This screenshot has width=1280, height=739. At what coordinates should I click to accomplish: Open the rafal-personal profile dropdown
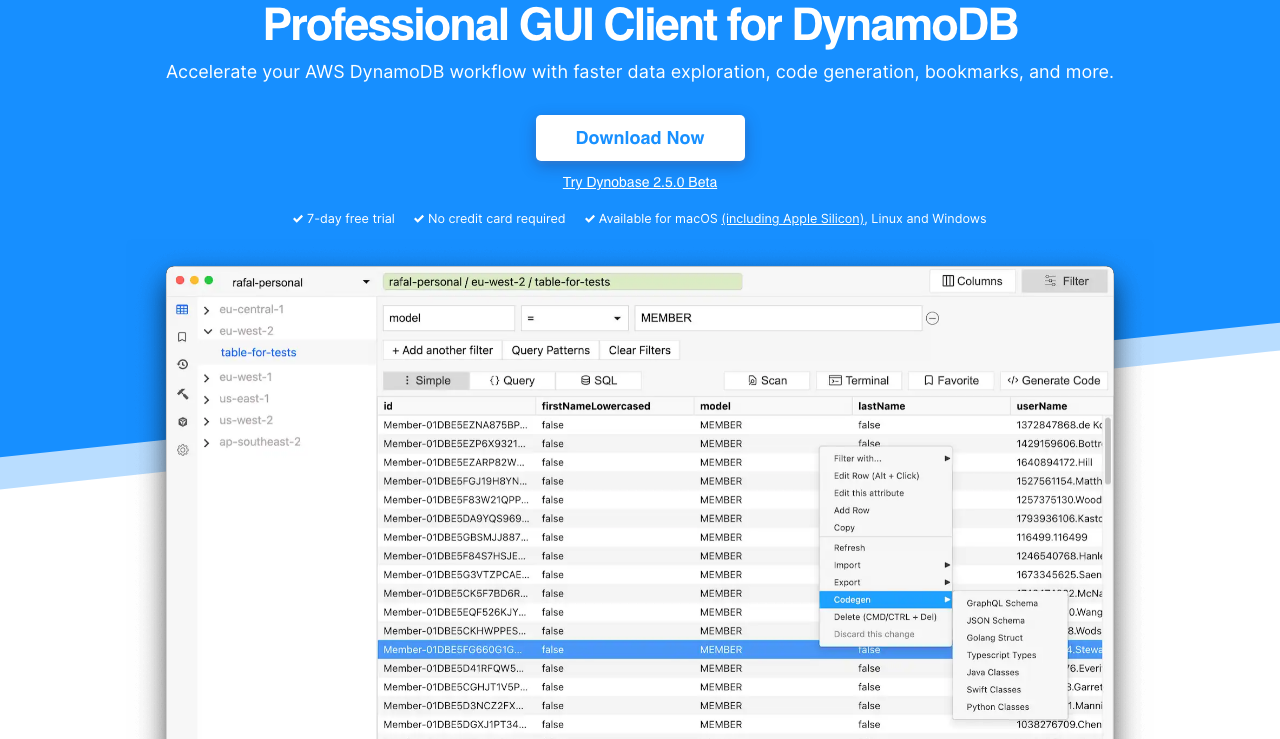click(x=300, y=282)
